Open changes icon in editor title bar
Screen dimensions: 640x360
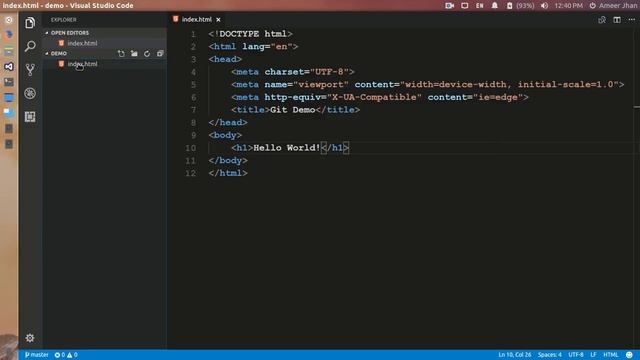click(602, 20)
